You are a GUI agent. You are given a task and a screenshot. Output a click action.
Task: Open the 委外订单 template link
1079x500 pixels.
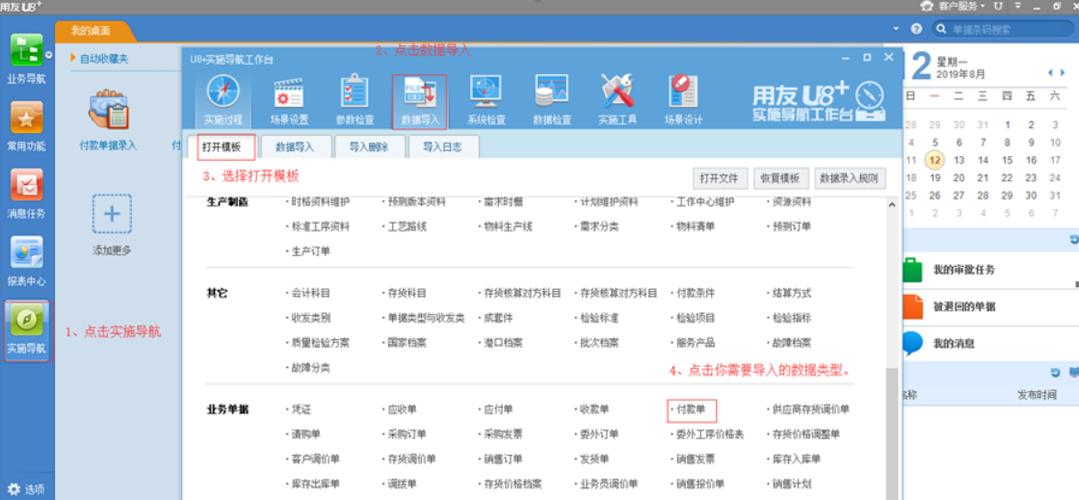click(599, 435)
